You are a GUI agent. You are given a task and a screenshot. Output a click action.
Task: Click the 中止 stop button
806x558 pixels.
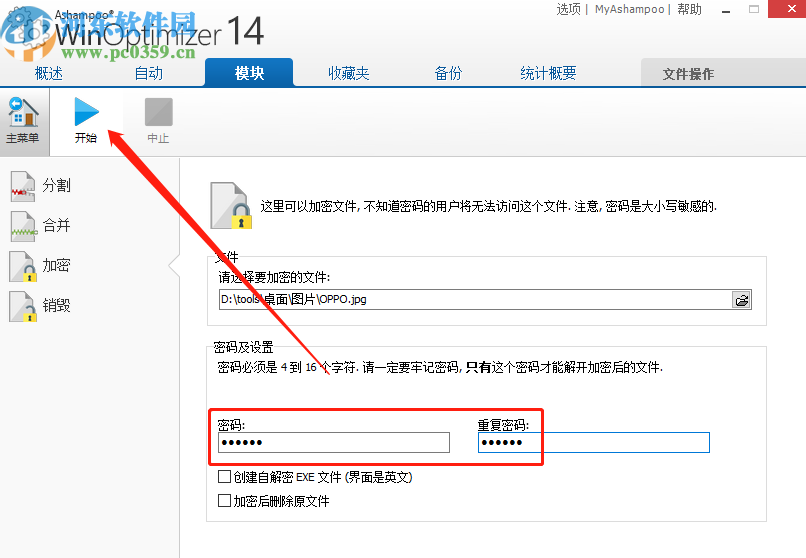click(158, 121)
